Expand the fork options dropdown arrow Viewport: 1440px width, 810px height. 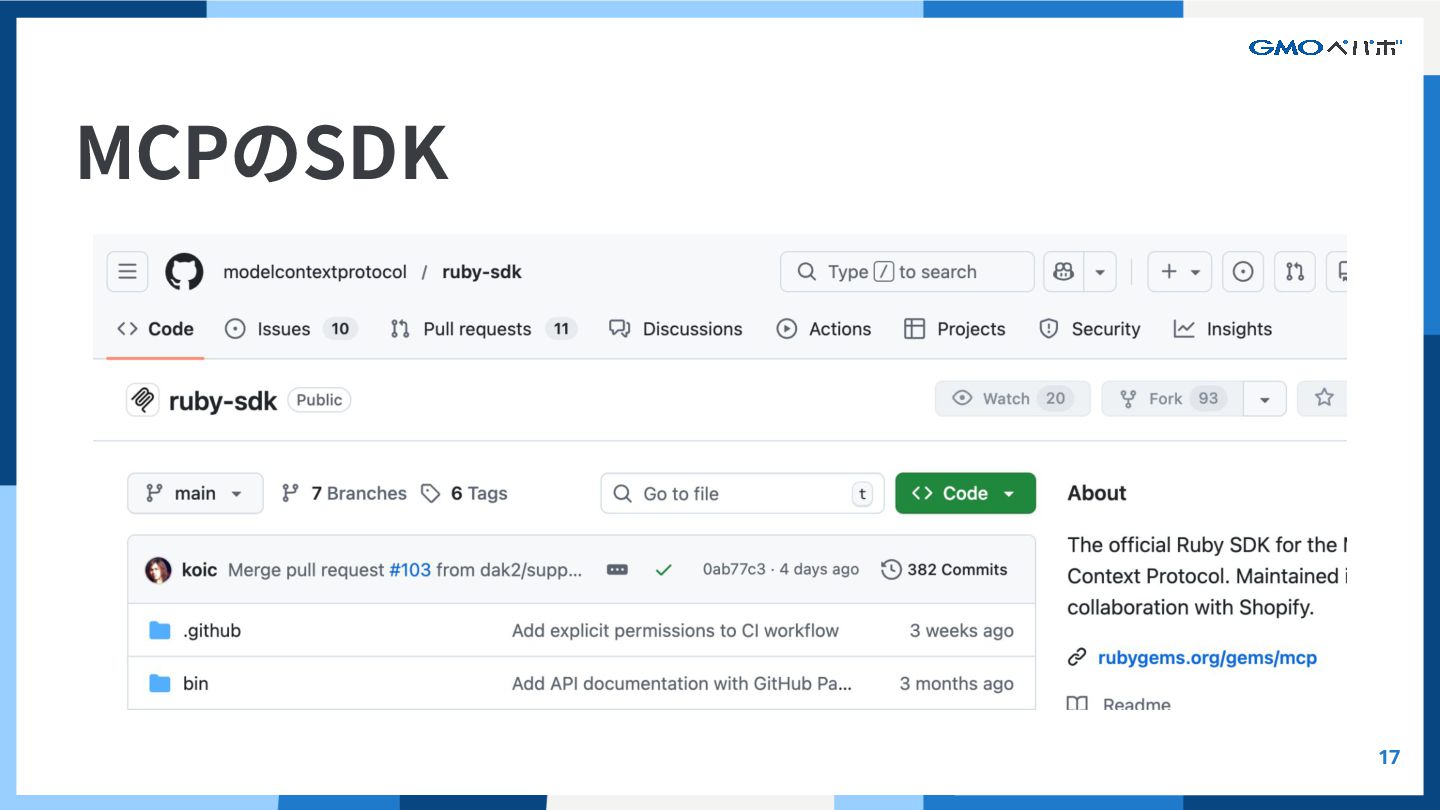(x=1265, y=398)
